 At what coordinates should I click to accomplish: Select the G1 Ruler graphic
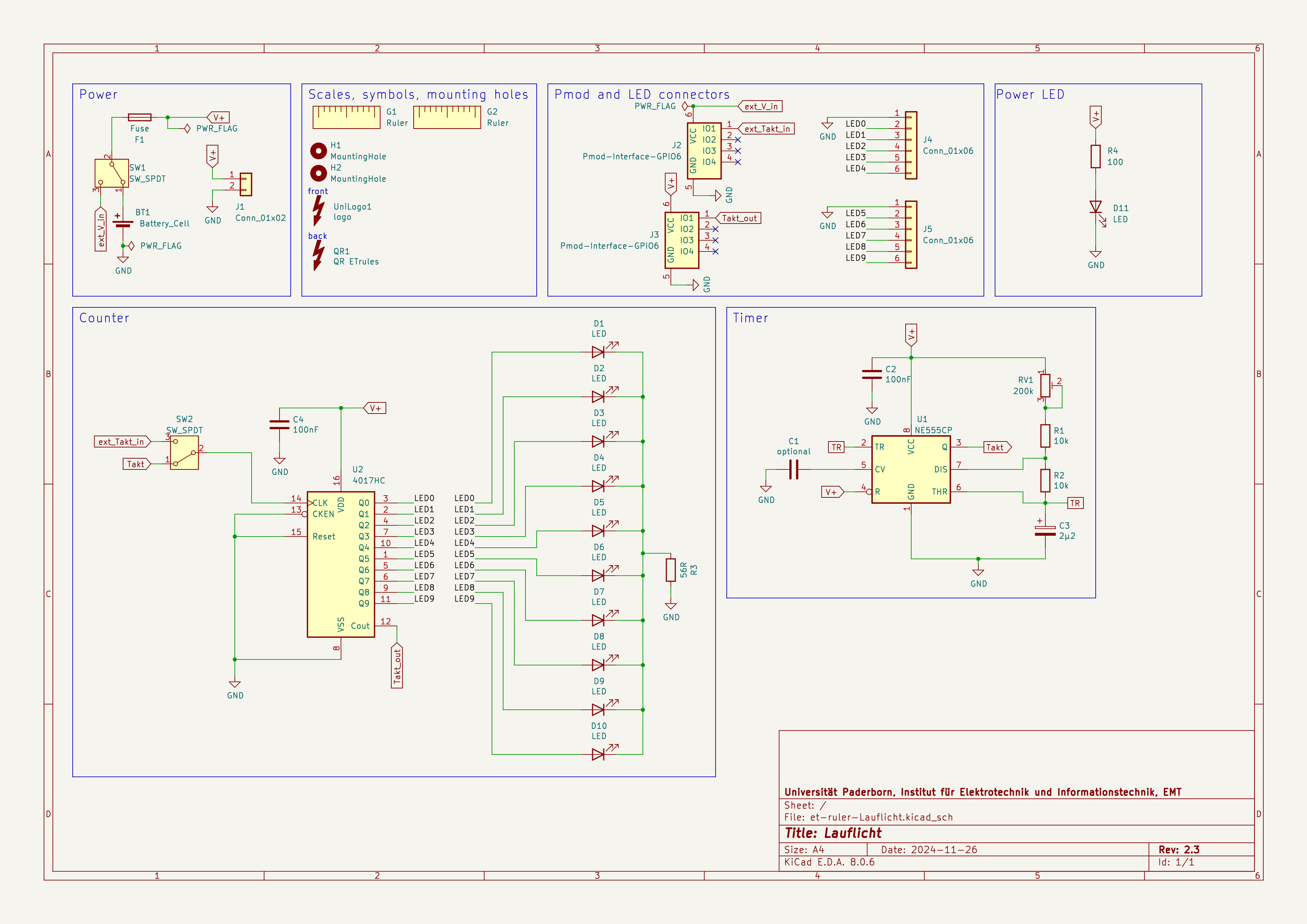[x=346, y=117]
